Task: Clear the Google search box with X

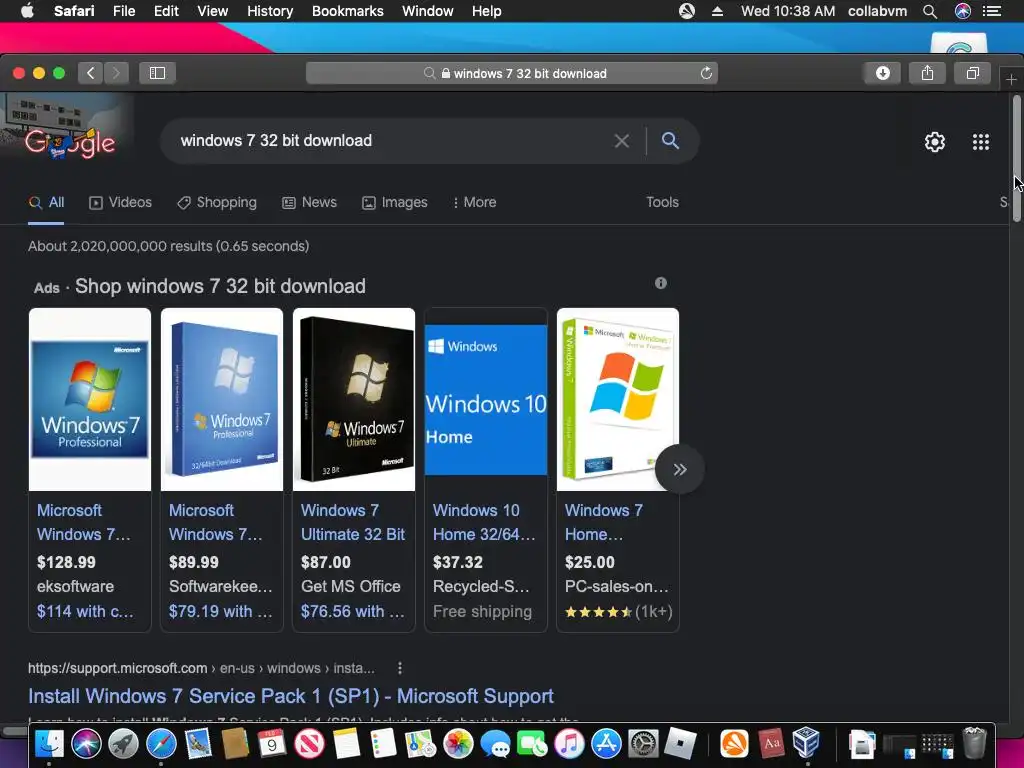Action: [622, 140]
